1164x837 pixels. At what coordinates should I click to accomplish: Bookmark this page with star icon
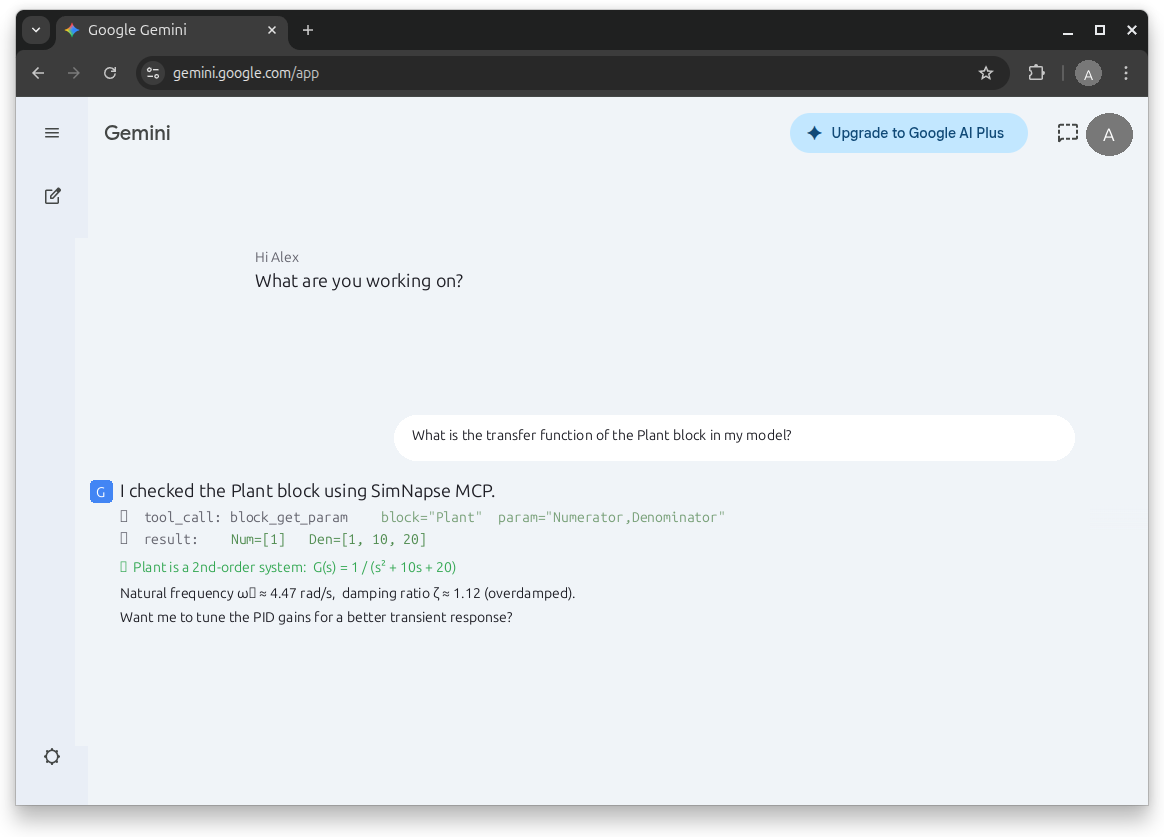click(986, 73)
